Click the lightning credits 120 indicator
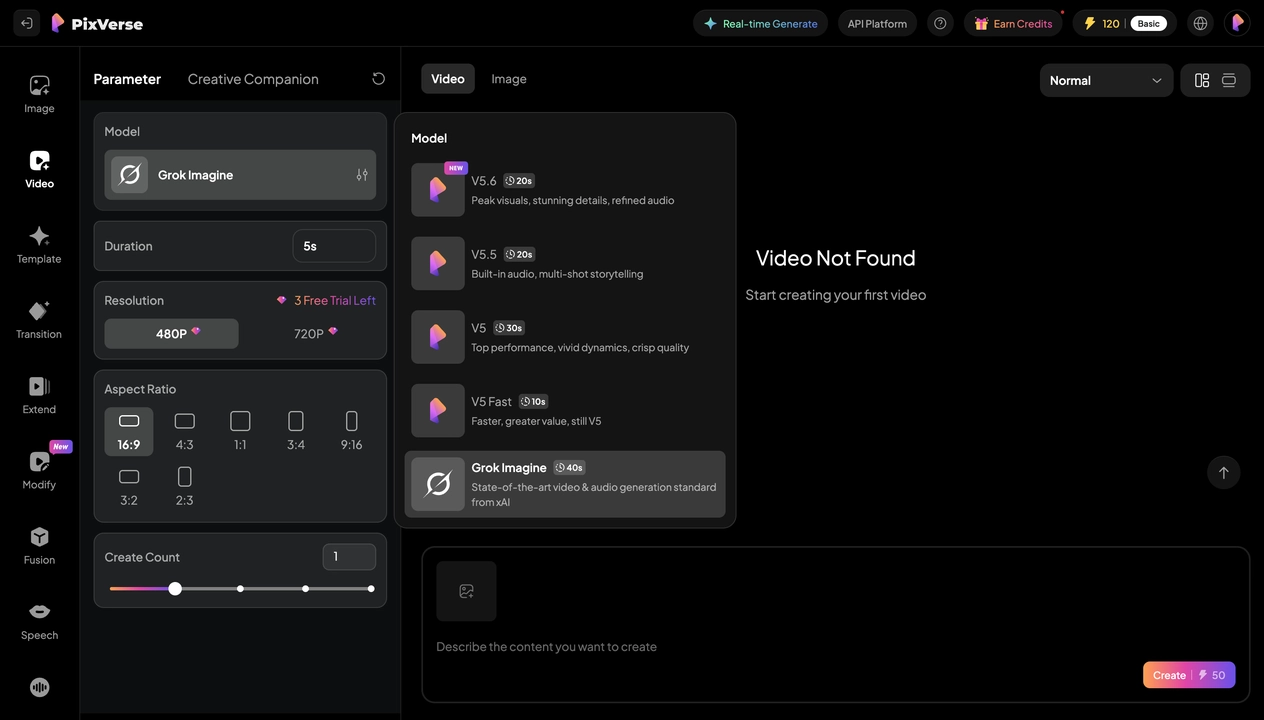This screenshot has width=1264, height=720. click(1102, 23)
